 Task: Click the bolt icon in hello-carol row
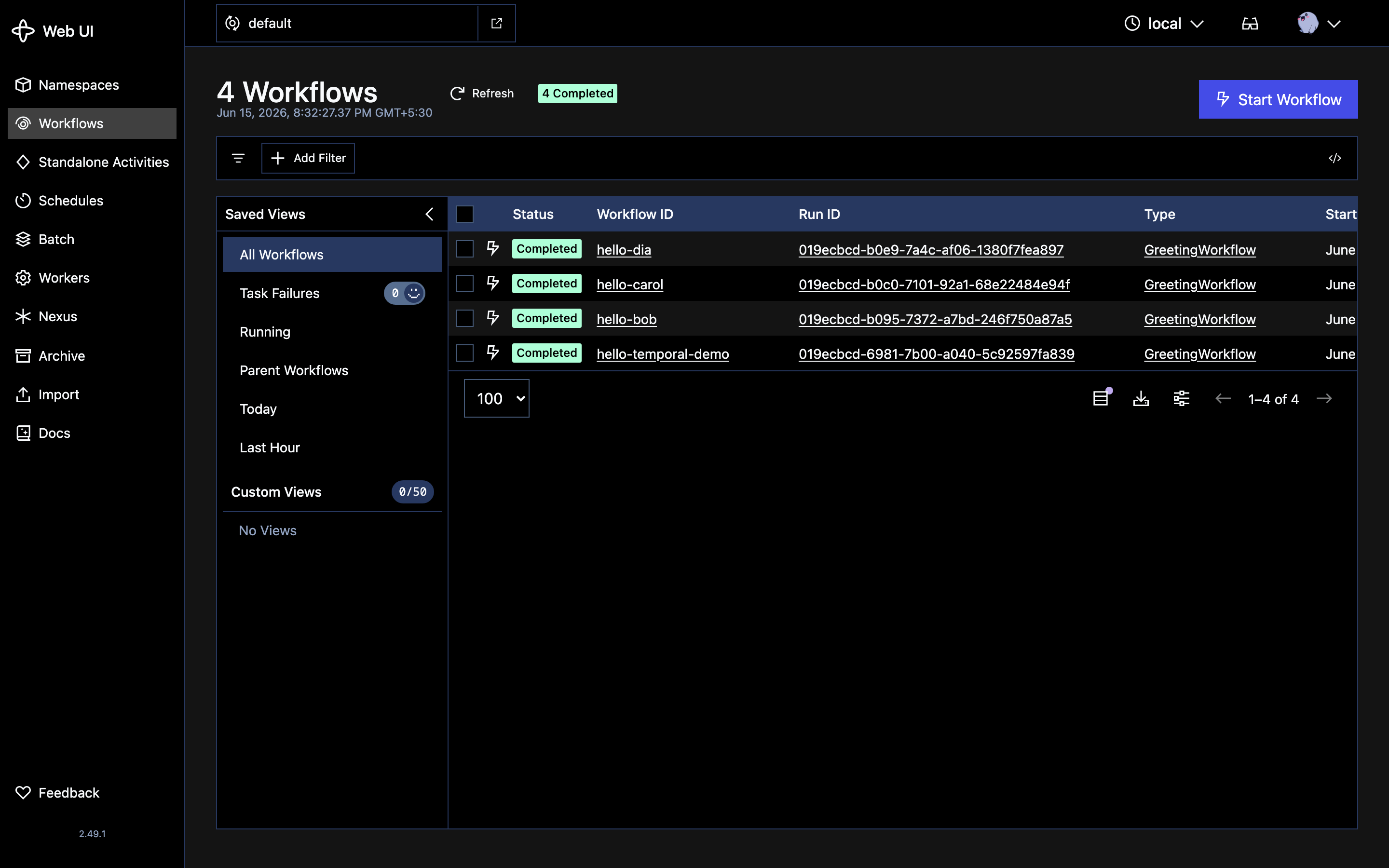tap(492, 283)
